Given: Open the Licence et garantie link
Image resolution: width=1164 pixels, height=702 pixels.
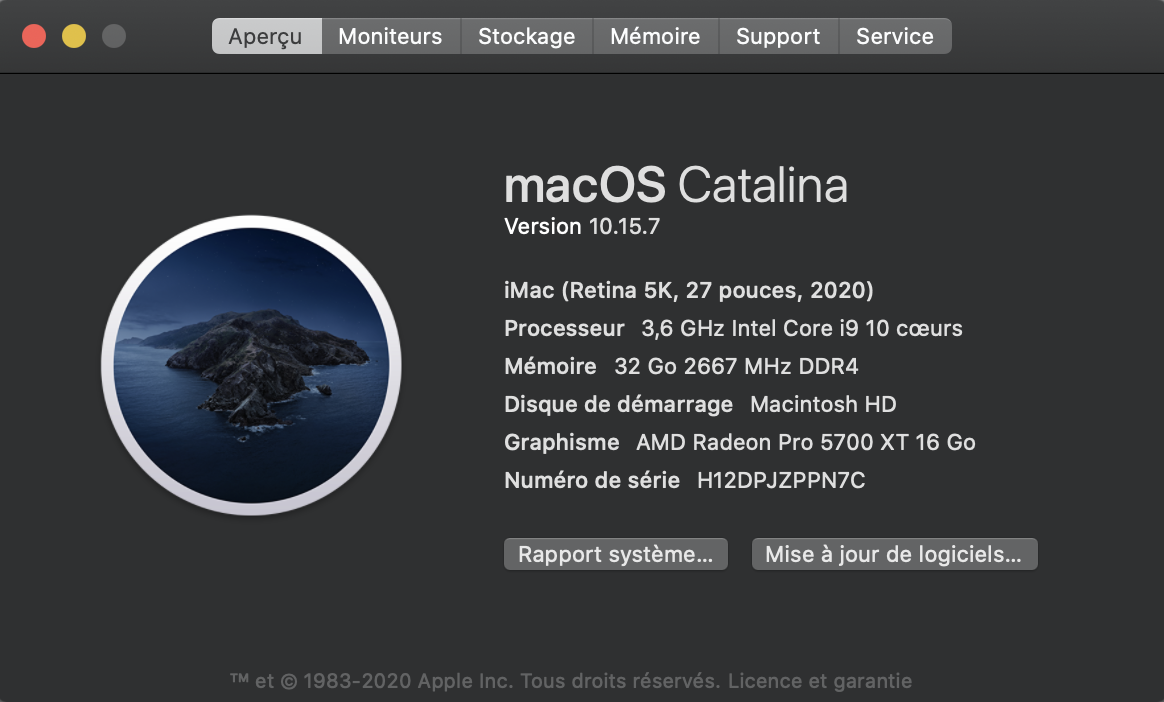Looking at the screenshot, I should coord(820,681).
